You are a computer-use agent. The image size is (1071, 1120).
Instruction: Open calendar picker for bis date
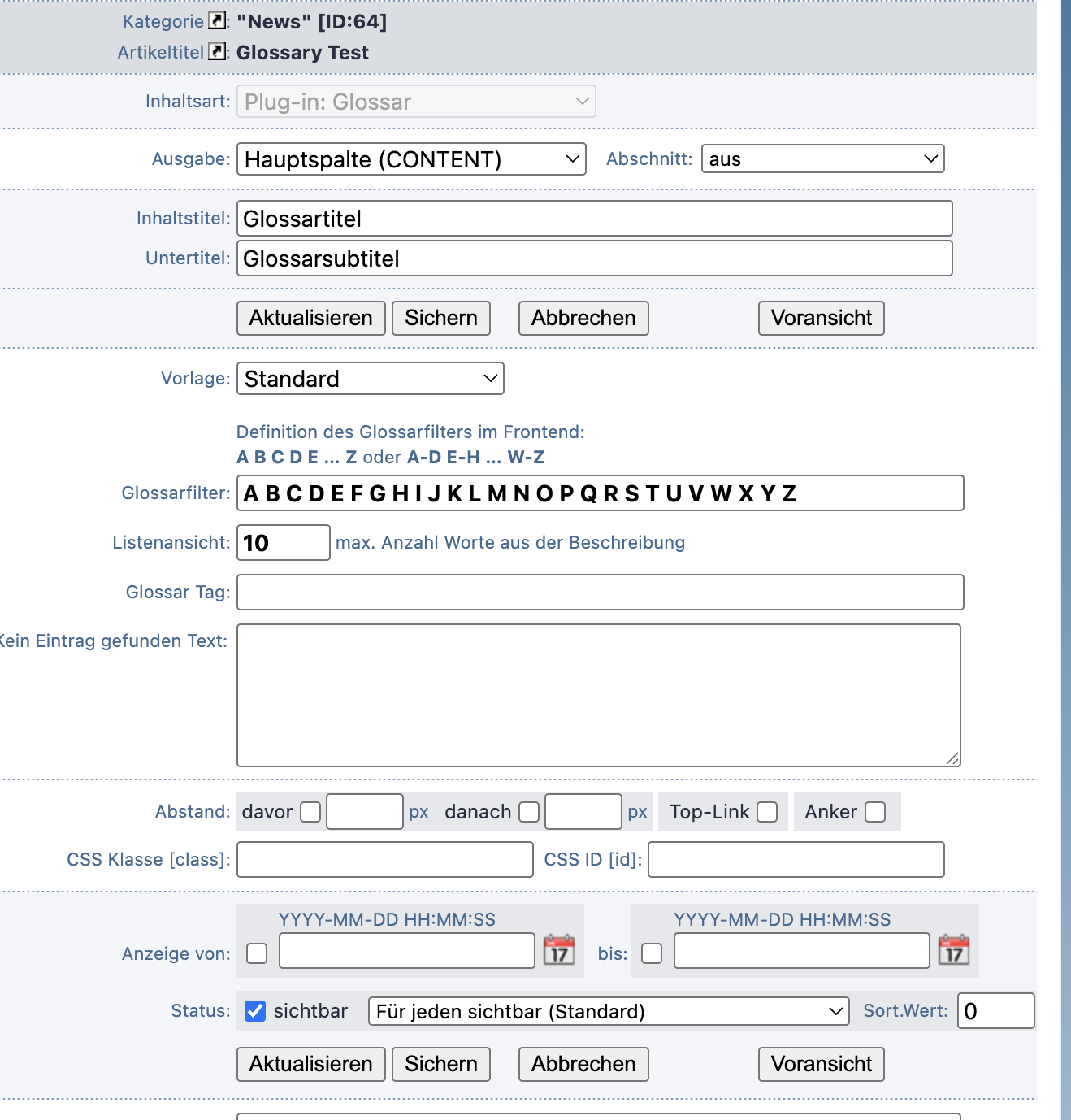point(954,950)
